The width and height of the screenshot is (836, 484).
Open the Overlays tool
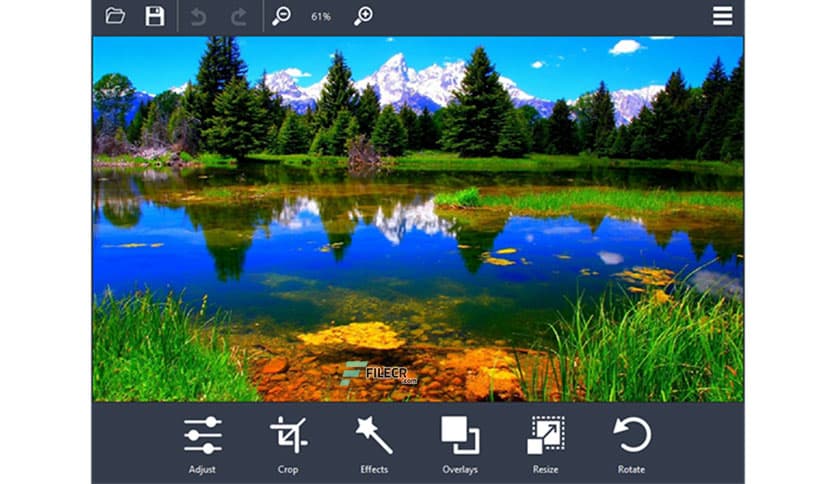[460, 445]
